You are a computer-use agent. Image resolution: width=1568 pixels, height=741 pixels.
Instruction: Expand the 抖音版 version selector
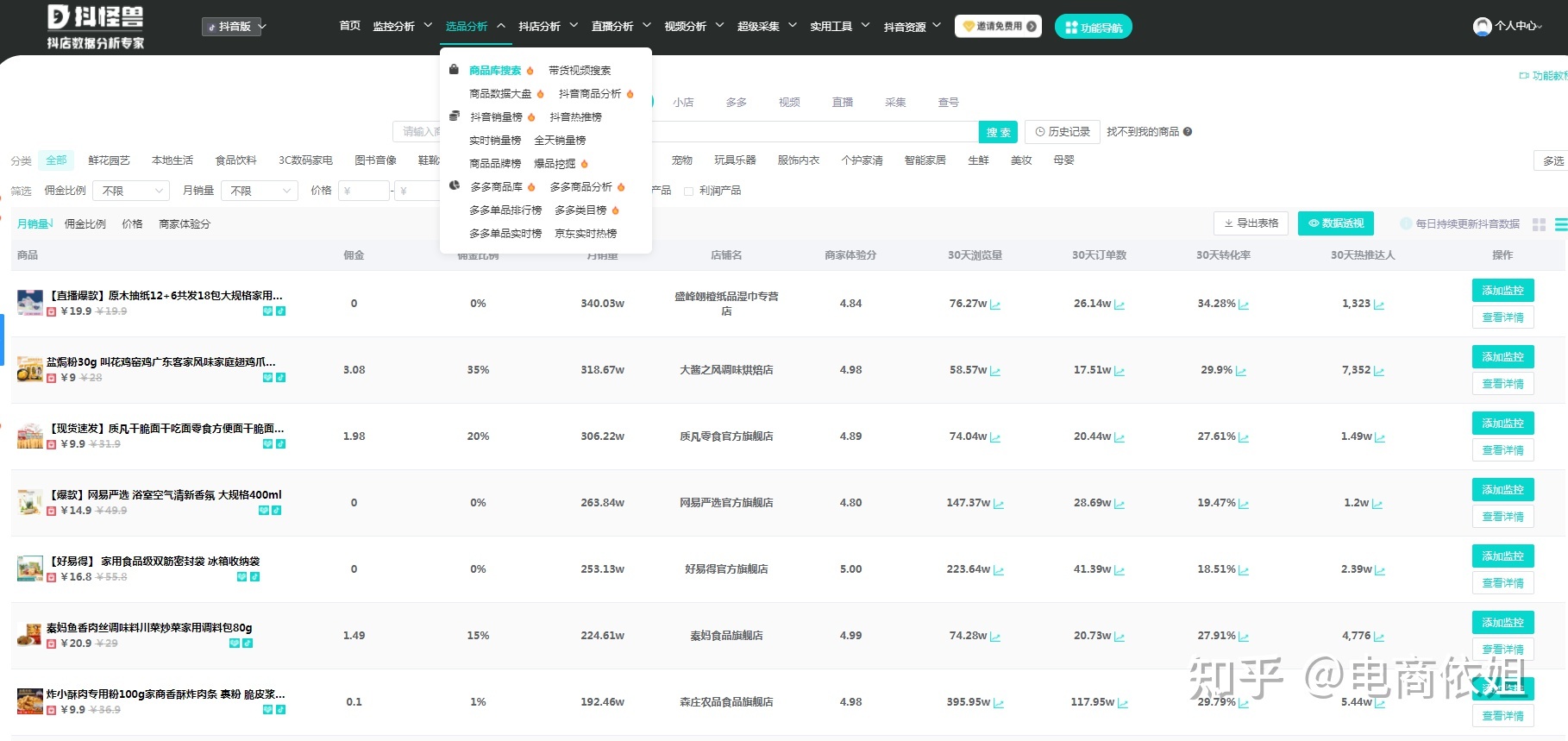234,27
